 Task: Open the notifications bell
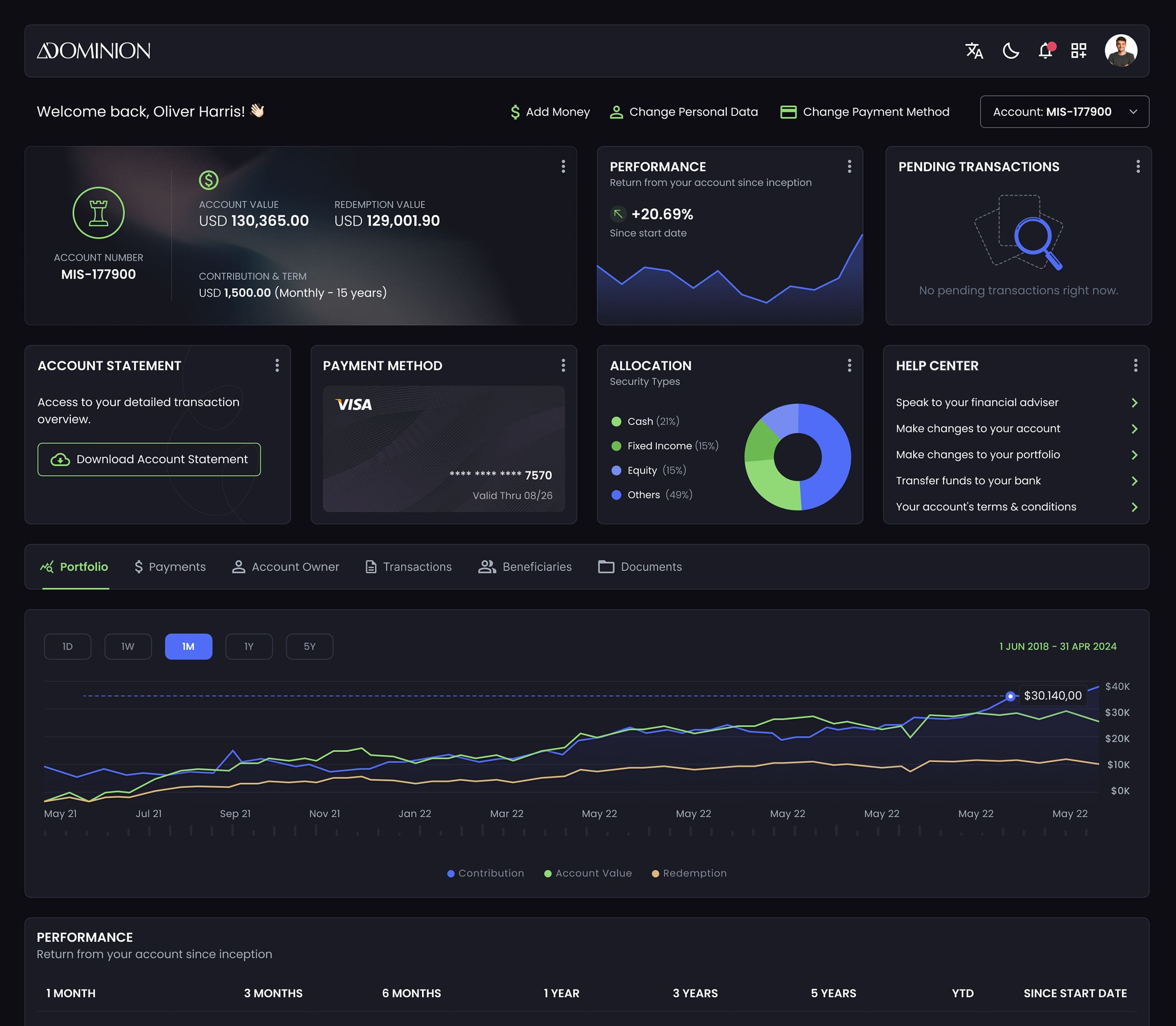click(1046, 51)
